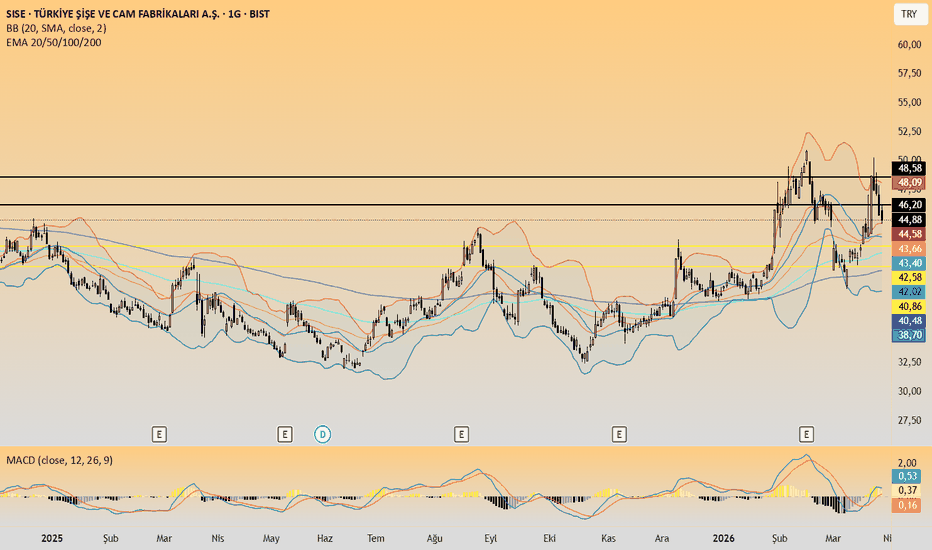The height and width of the screenshot is (550, 932).
Task: Click the MACD 0,53 value label
Action: click(907, 476)
